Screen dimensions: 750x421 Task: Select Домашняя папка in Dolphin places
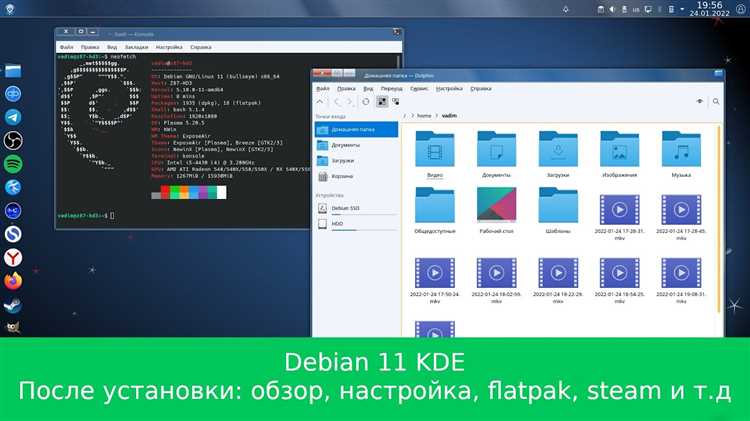coord(356,130)
